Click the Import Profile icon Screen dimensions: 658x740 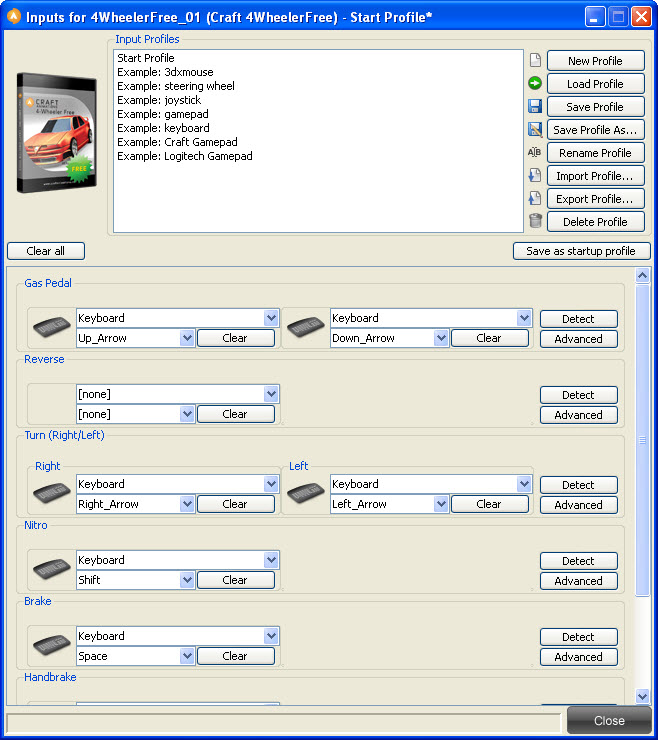(535, 175)
